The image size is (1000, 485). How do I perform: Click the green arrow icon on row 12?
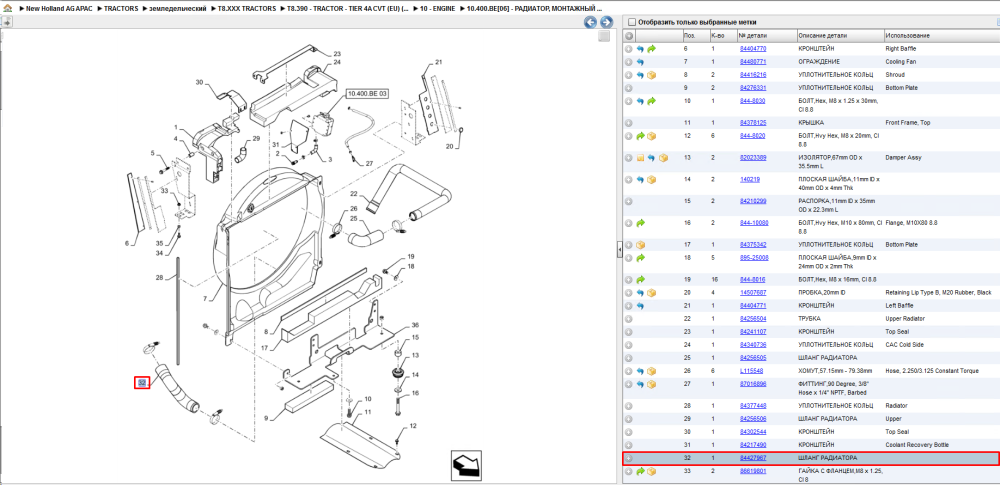point(640,136)
